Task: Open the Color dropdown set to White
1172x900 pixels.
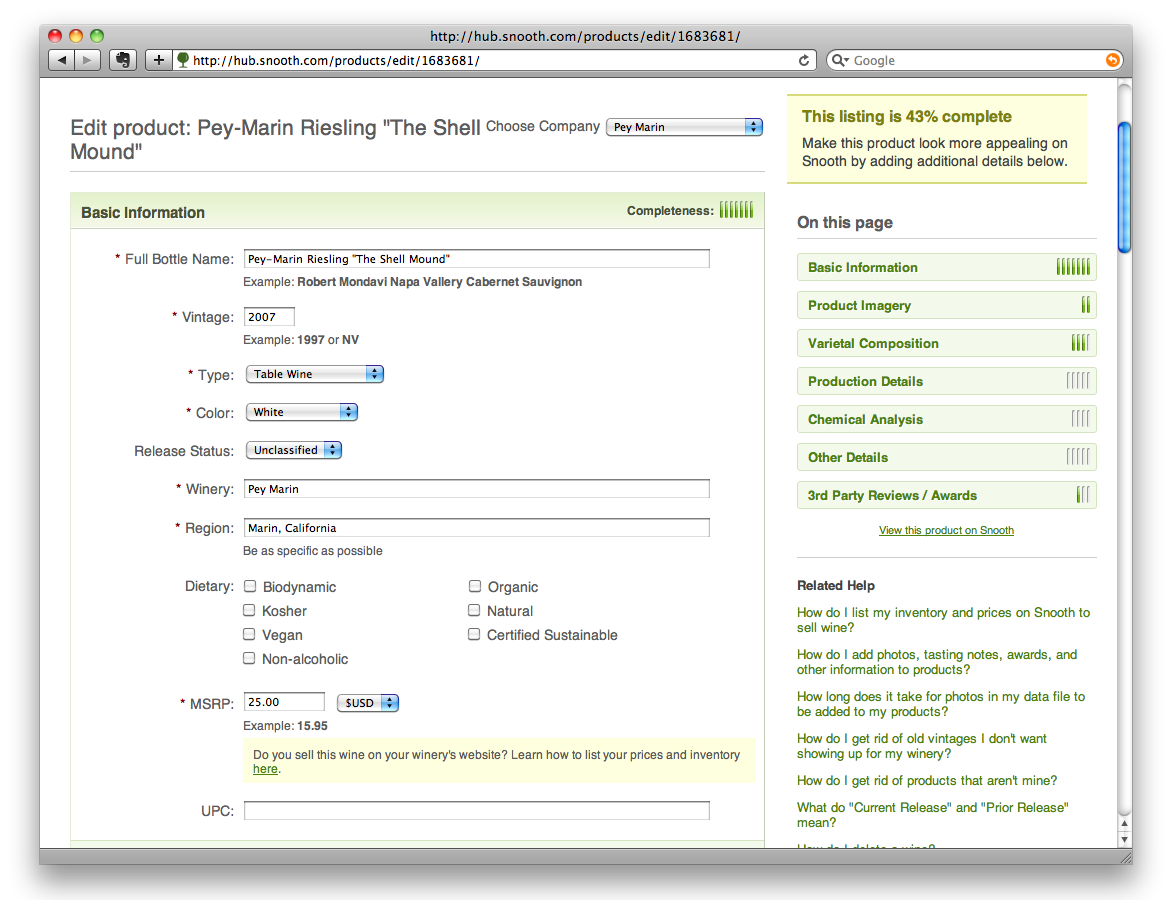Action: (302, 412)
